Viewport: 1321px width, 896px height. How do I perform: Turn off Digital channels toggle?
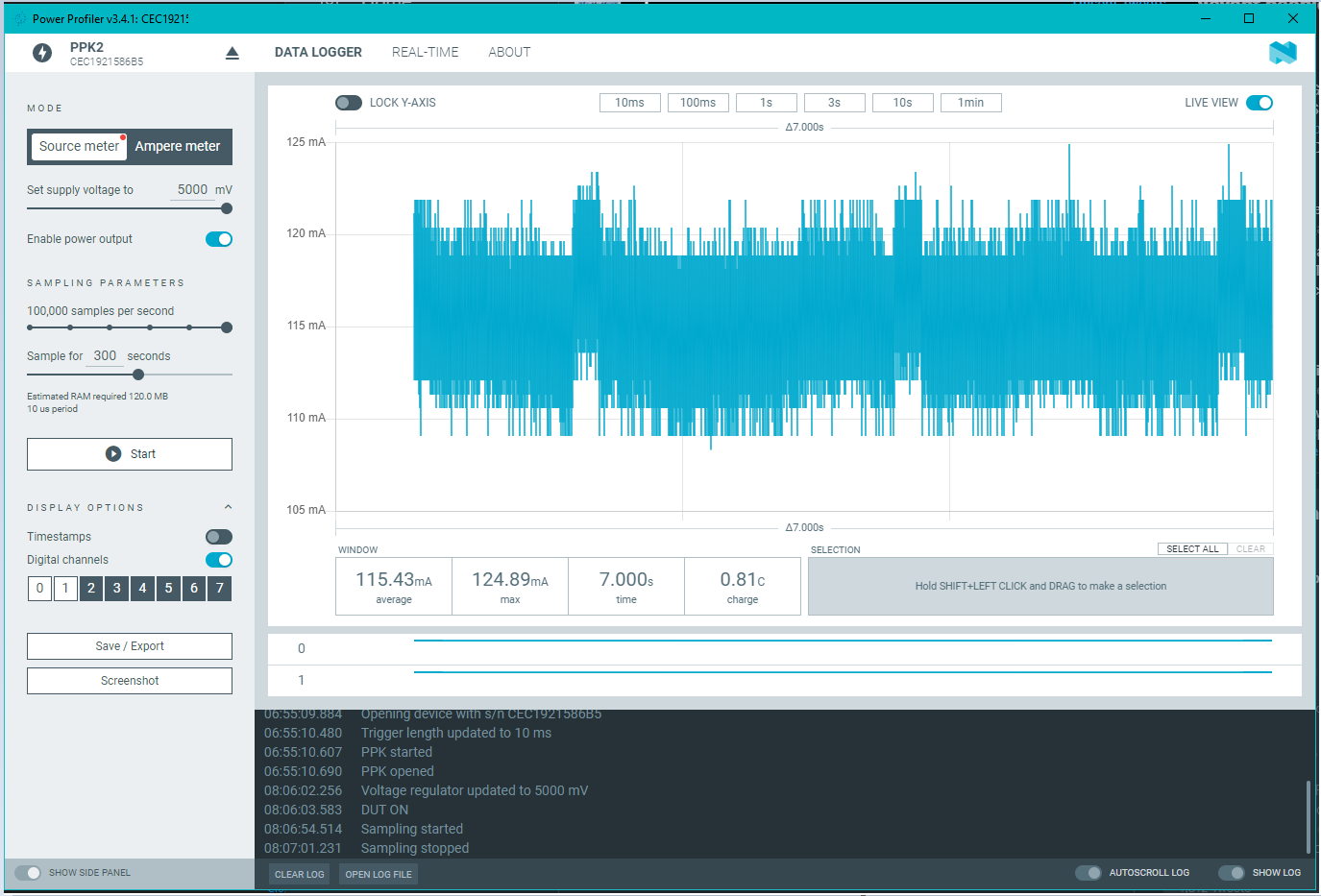219,560
